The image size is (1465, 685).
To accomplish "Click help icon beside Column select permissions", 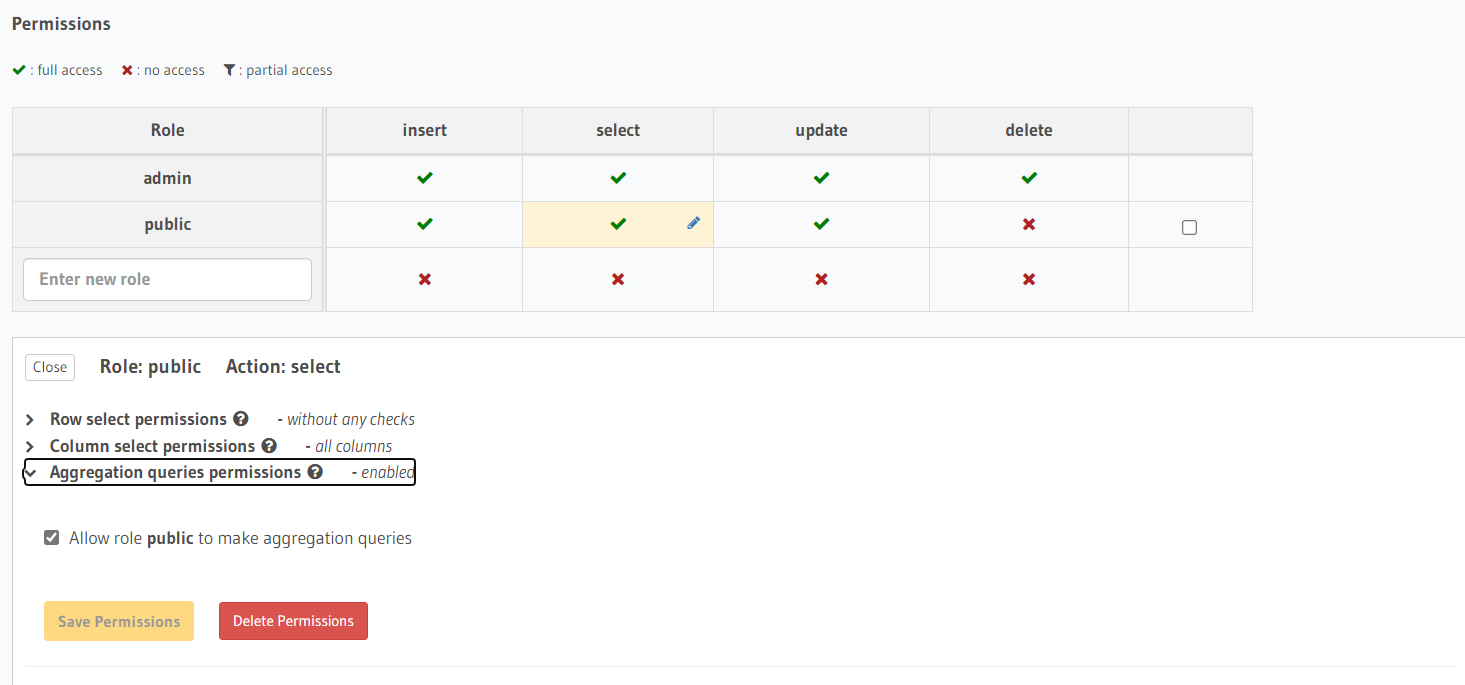I will point(269,446).
